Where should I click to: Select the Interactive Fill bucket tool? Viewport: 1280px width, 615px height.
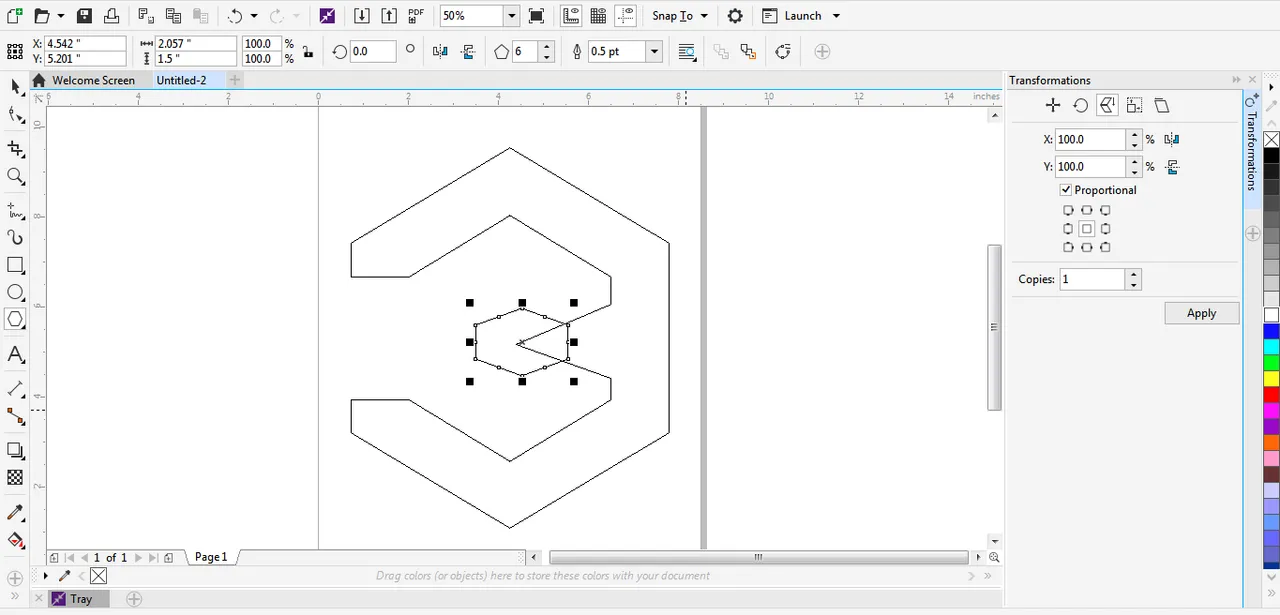click(16, 540)
